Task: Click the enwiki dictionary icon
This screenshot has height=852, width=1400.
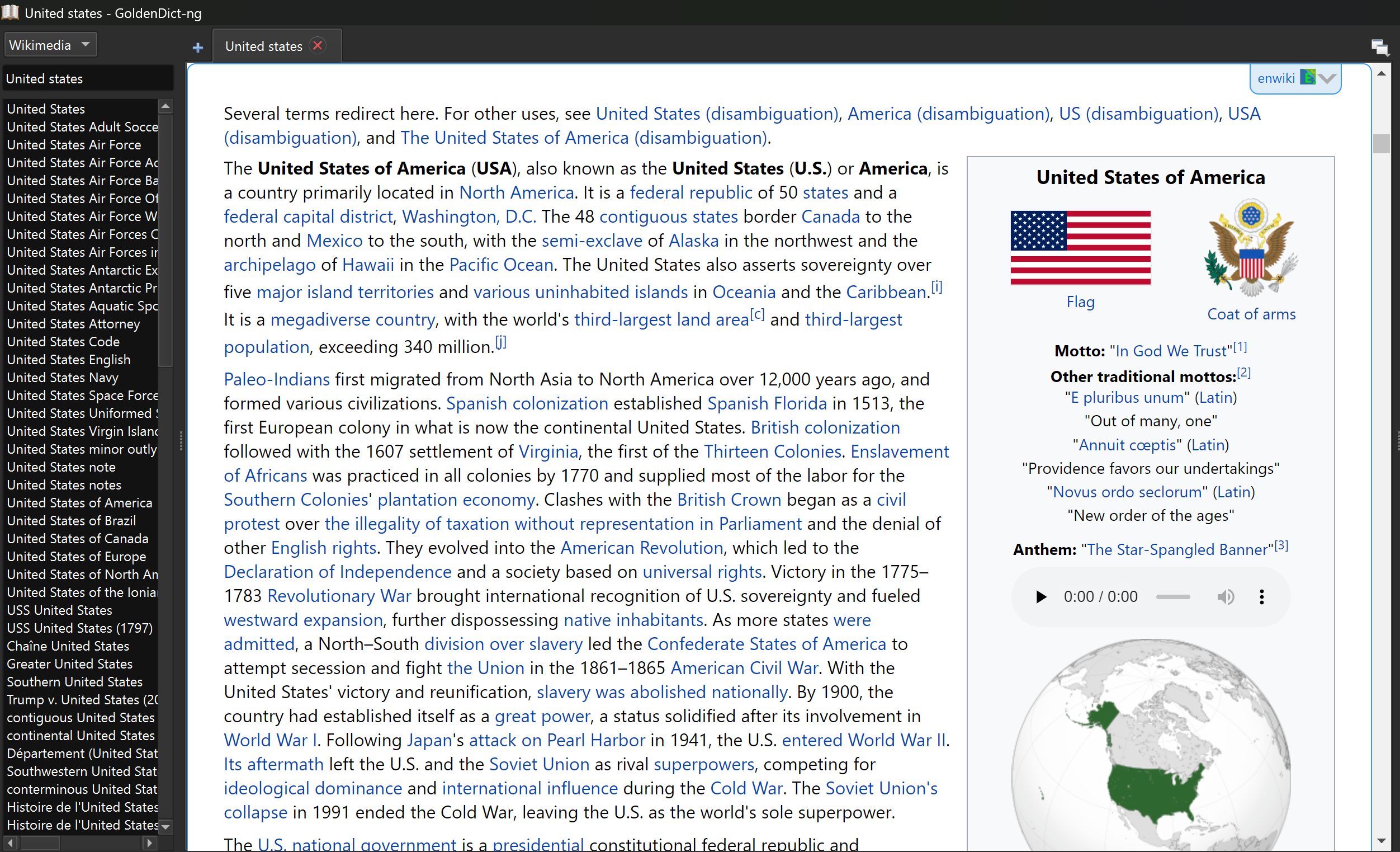Action: tap(1307, 77)
